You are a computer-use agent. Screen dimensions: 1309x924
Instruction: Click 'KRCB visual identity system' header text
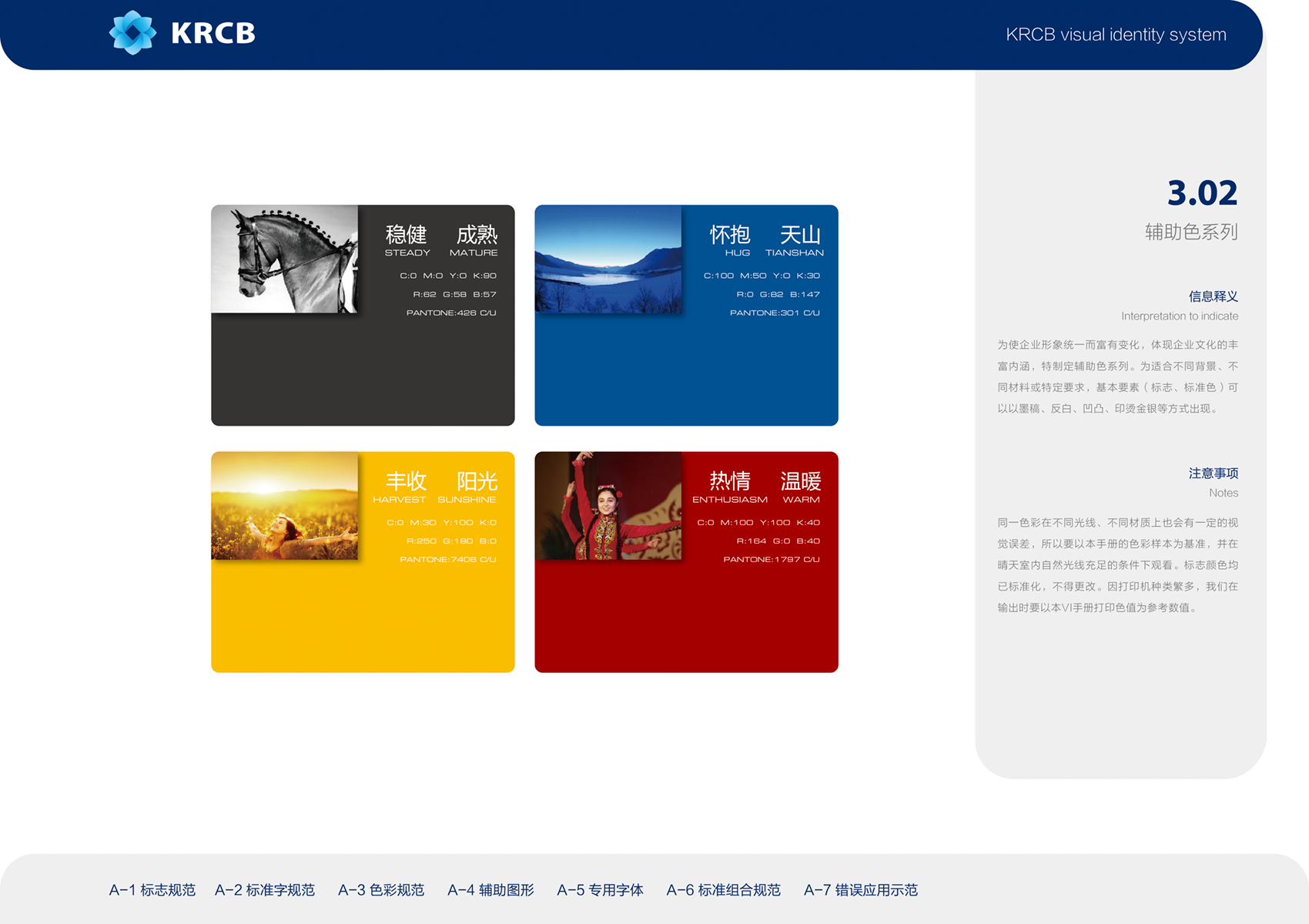tap(1116, 35)
